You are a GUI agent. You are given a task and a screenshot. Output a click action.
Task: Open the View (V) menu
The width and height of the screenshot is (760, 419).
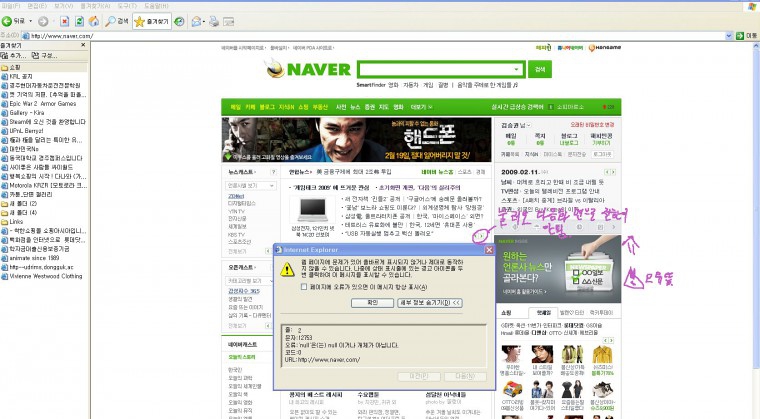[63, 6]
